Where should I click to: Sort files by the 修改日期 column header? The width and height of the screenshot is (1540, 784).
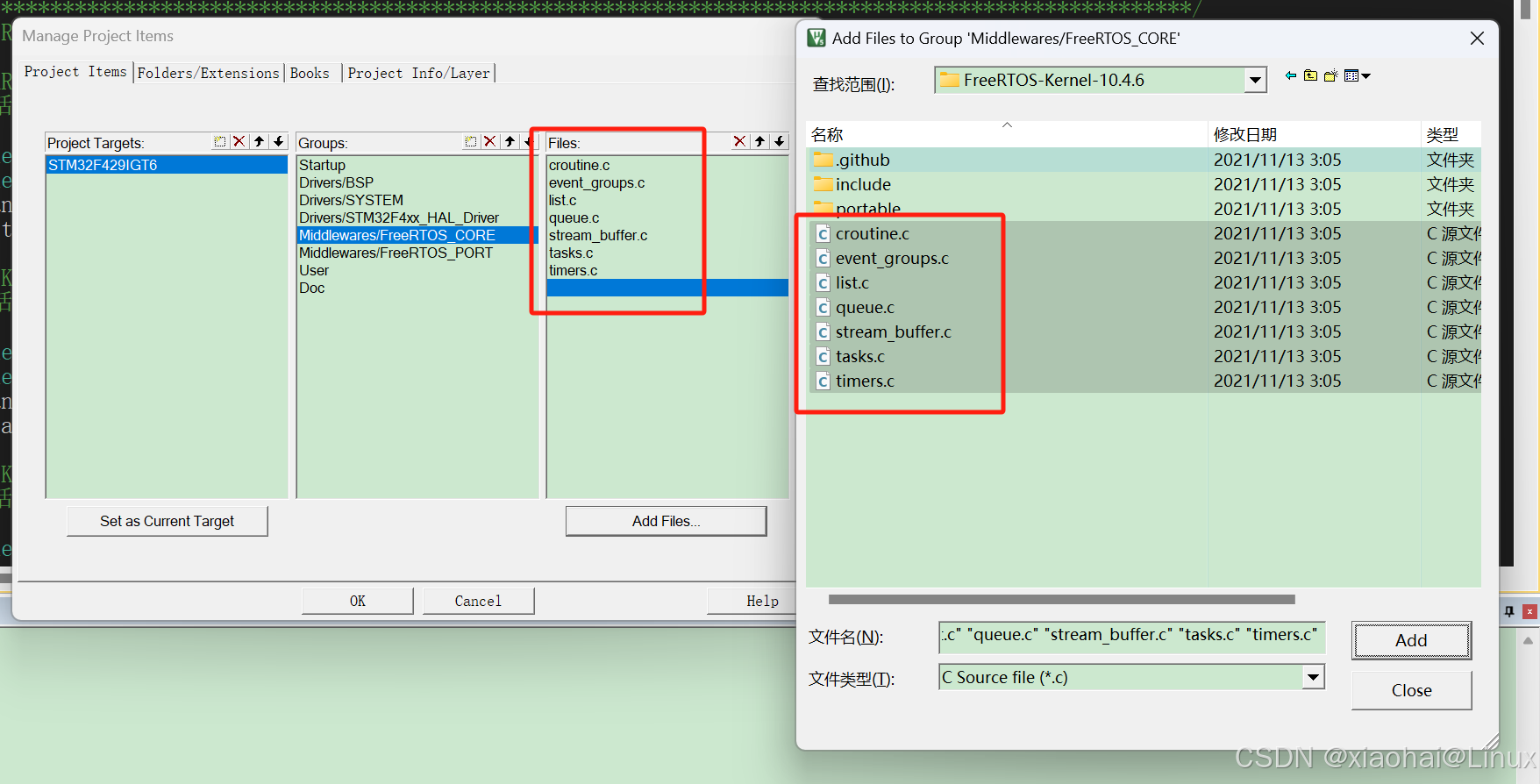[1314, 134]
